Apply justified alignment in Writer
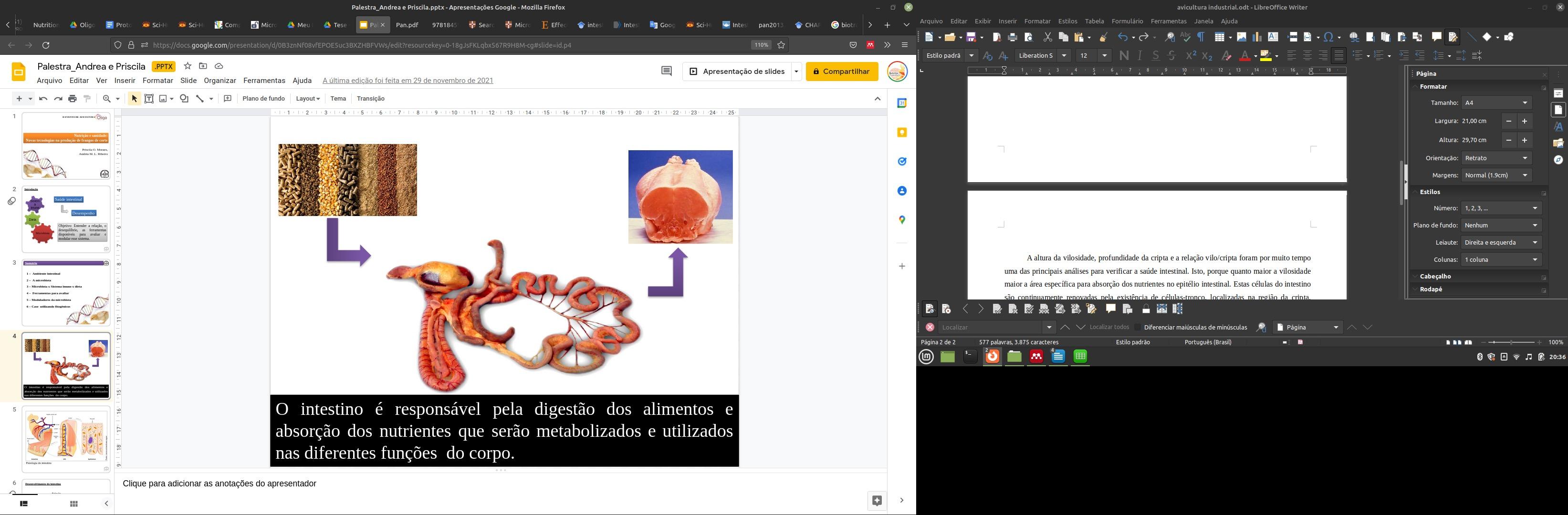 [1338, 56]
